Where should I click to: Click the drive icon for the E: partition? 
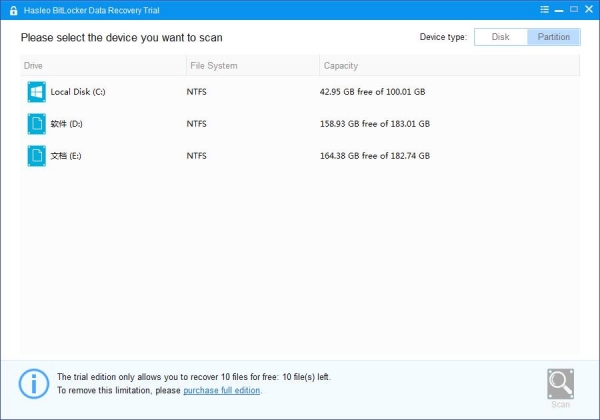tap(36, 156)
